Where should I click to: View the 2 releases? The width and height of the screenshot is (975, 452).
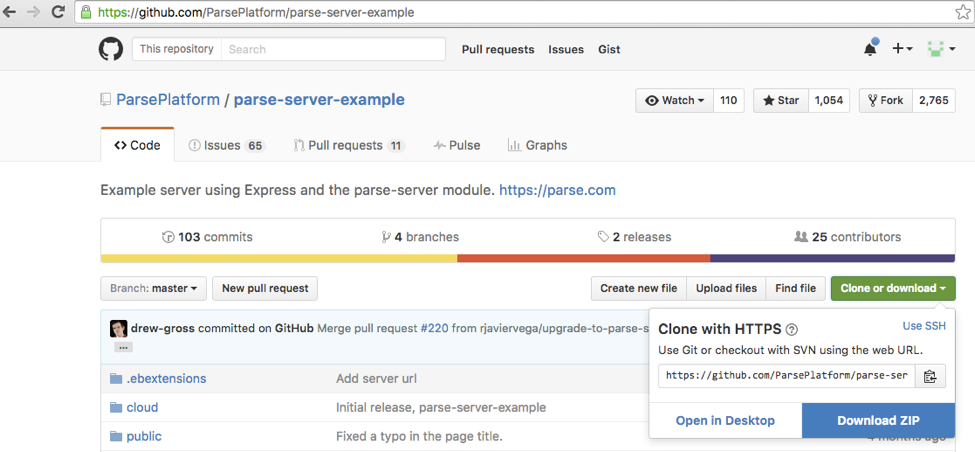(x=634, y=237)
